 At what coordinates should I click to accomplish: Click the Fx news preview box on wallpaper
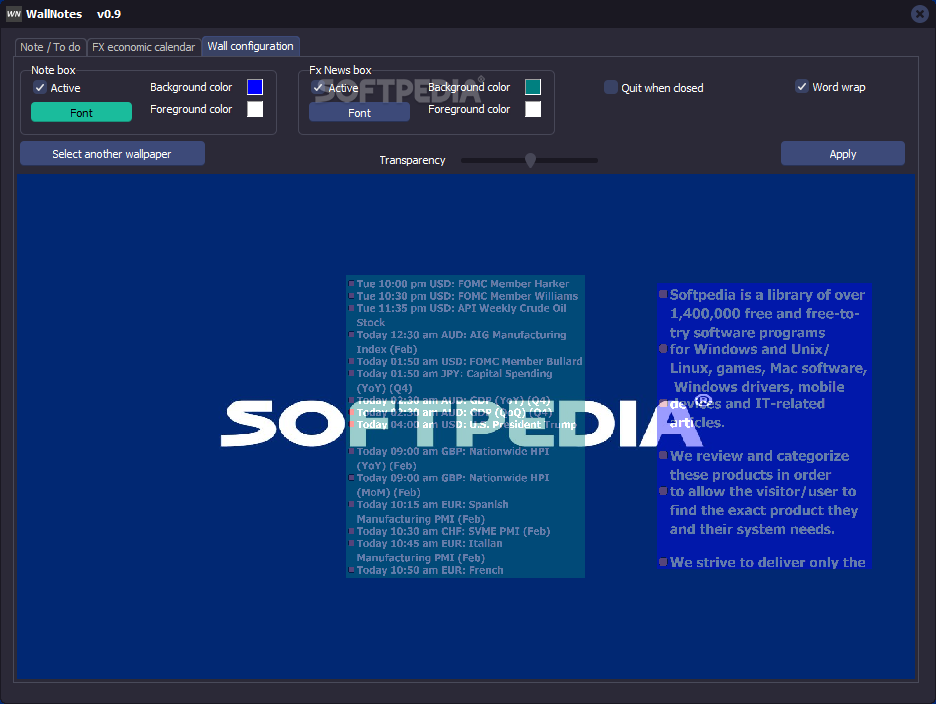(466, 426)
